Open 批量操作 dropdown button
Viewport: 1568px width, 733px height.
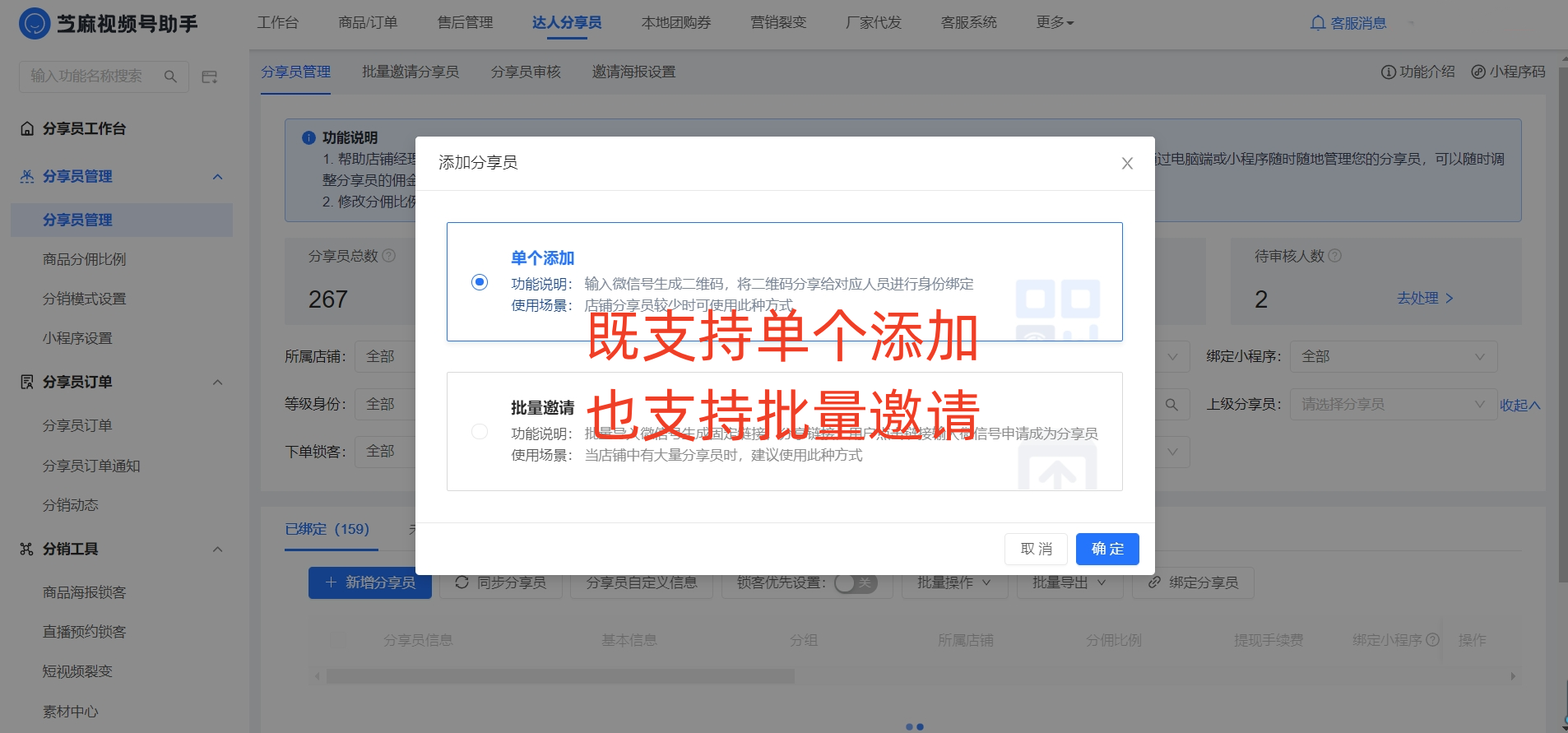[x=954, y=582]
